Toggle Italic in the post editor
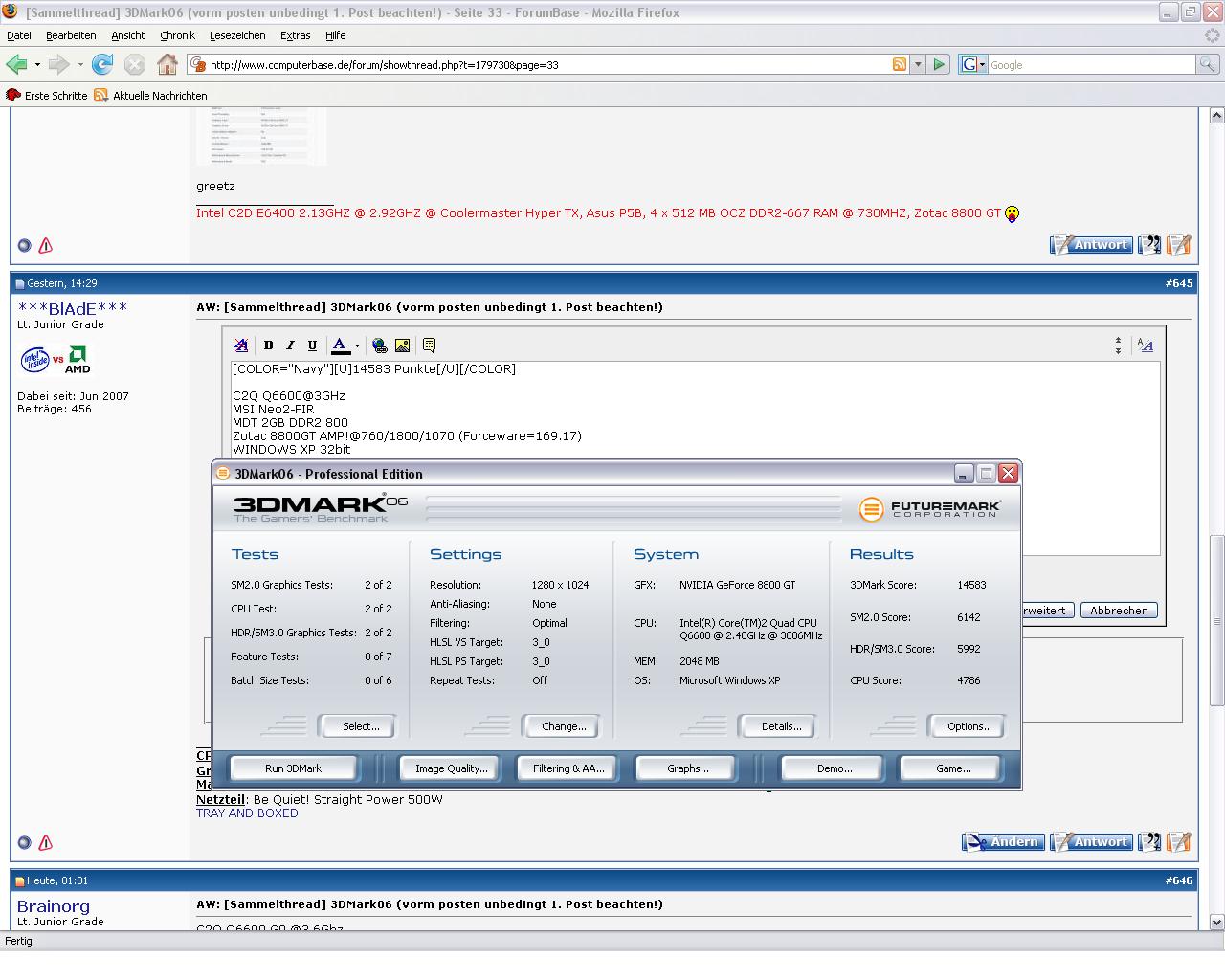Screen dimensions: 1225x980 pyautogui.click(x=290, y=345)
